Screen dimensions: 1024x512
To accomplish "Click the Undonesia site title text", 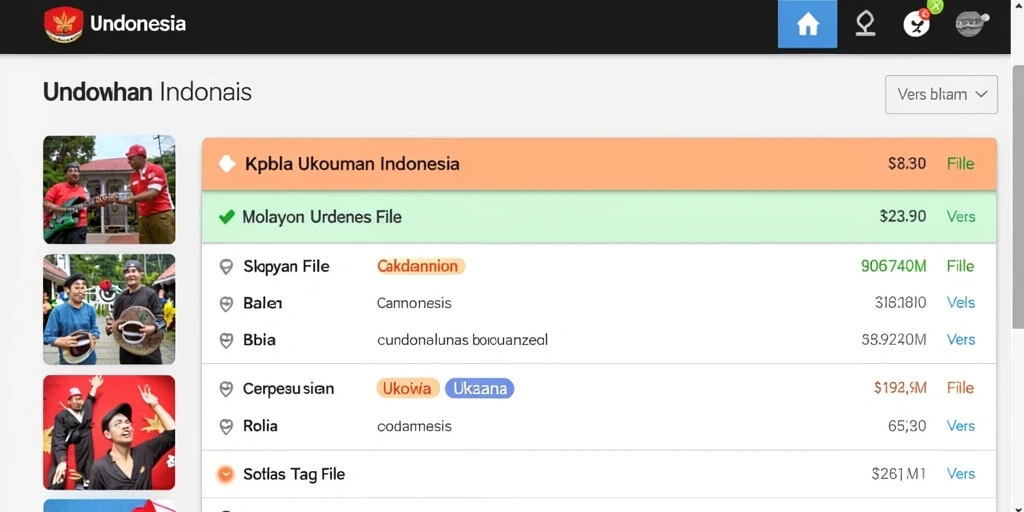I will coord(138,24).
